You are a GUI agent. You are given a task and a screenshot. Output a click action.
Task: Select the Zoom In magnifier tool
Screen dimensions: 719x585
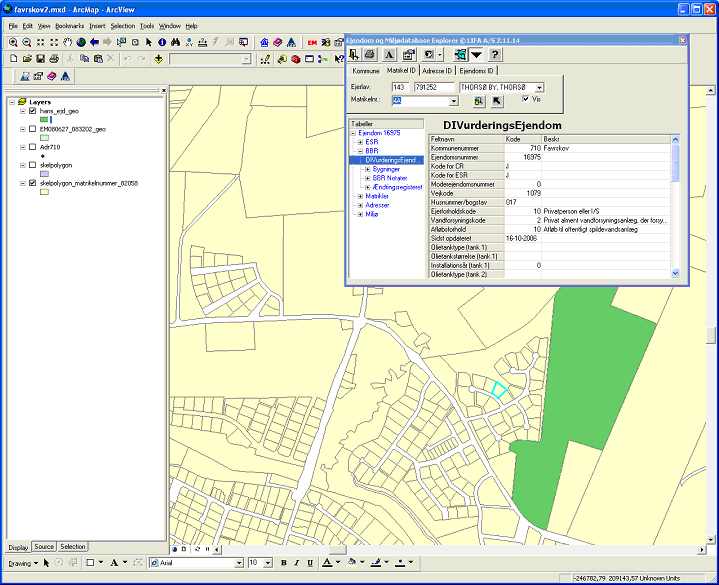(13, 42)
